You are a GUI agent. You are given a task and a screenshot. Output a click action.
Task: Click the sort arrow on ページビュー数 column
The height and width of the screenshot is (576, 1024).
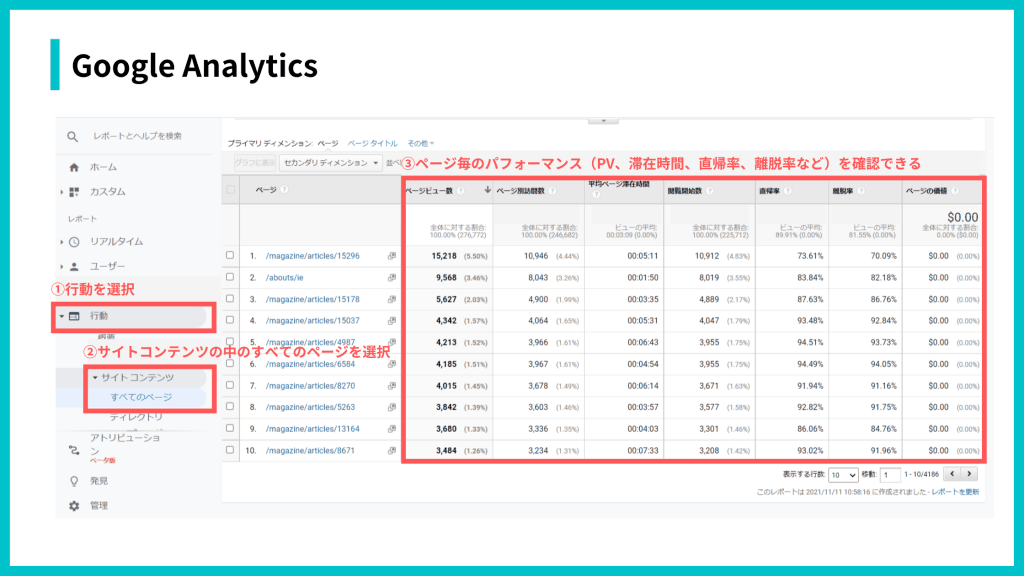pos(487,190)
